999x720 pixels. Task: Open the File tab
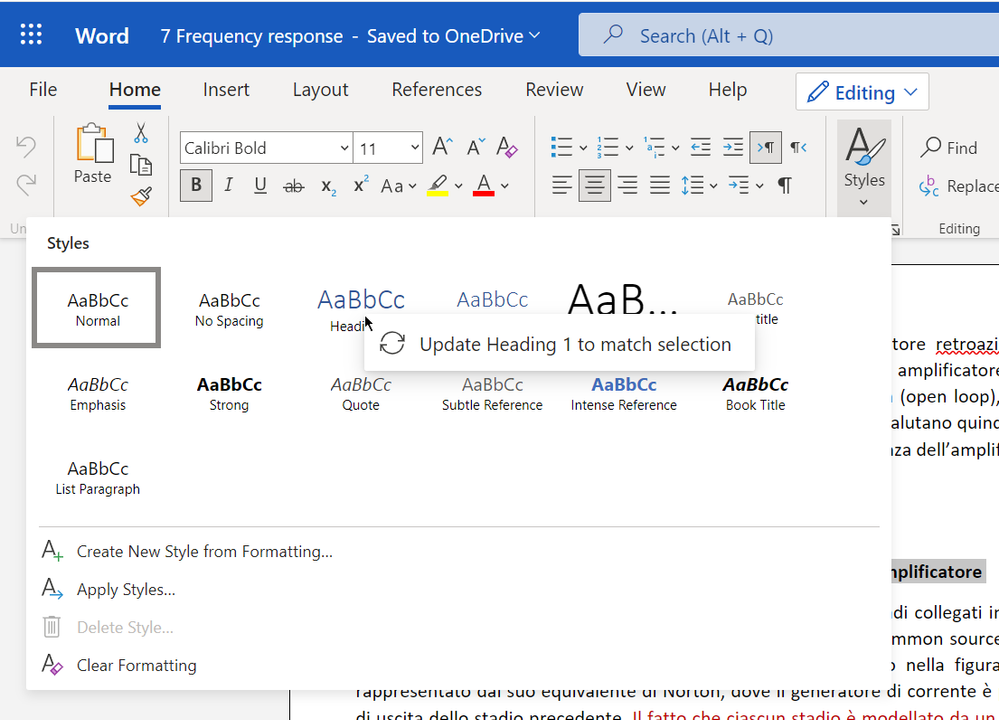43,90
